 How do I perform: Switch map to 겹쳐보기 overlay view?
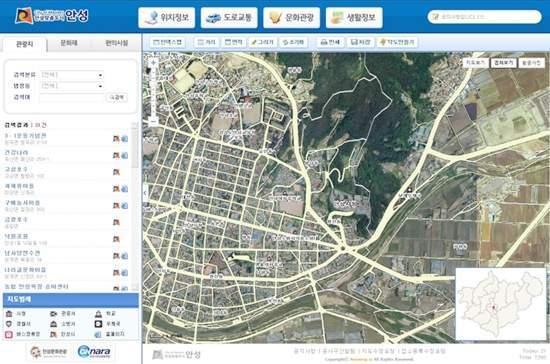point(503,63)
